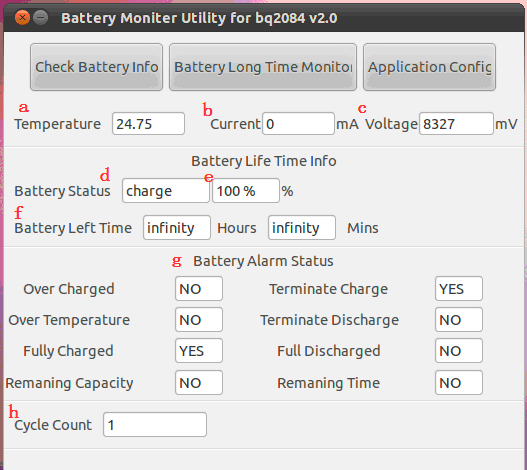Close the Battery Monitor window

23,17
